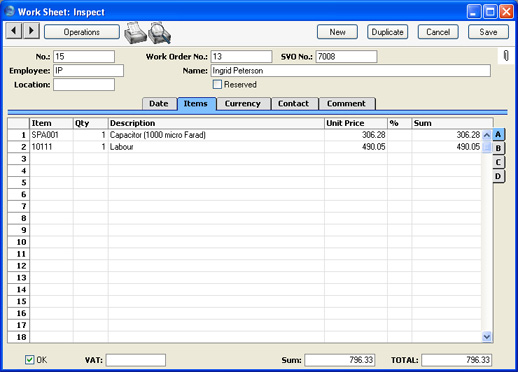Click the % column header
The height and width of the screenshot is (372, 518).
tap(399, 123)
